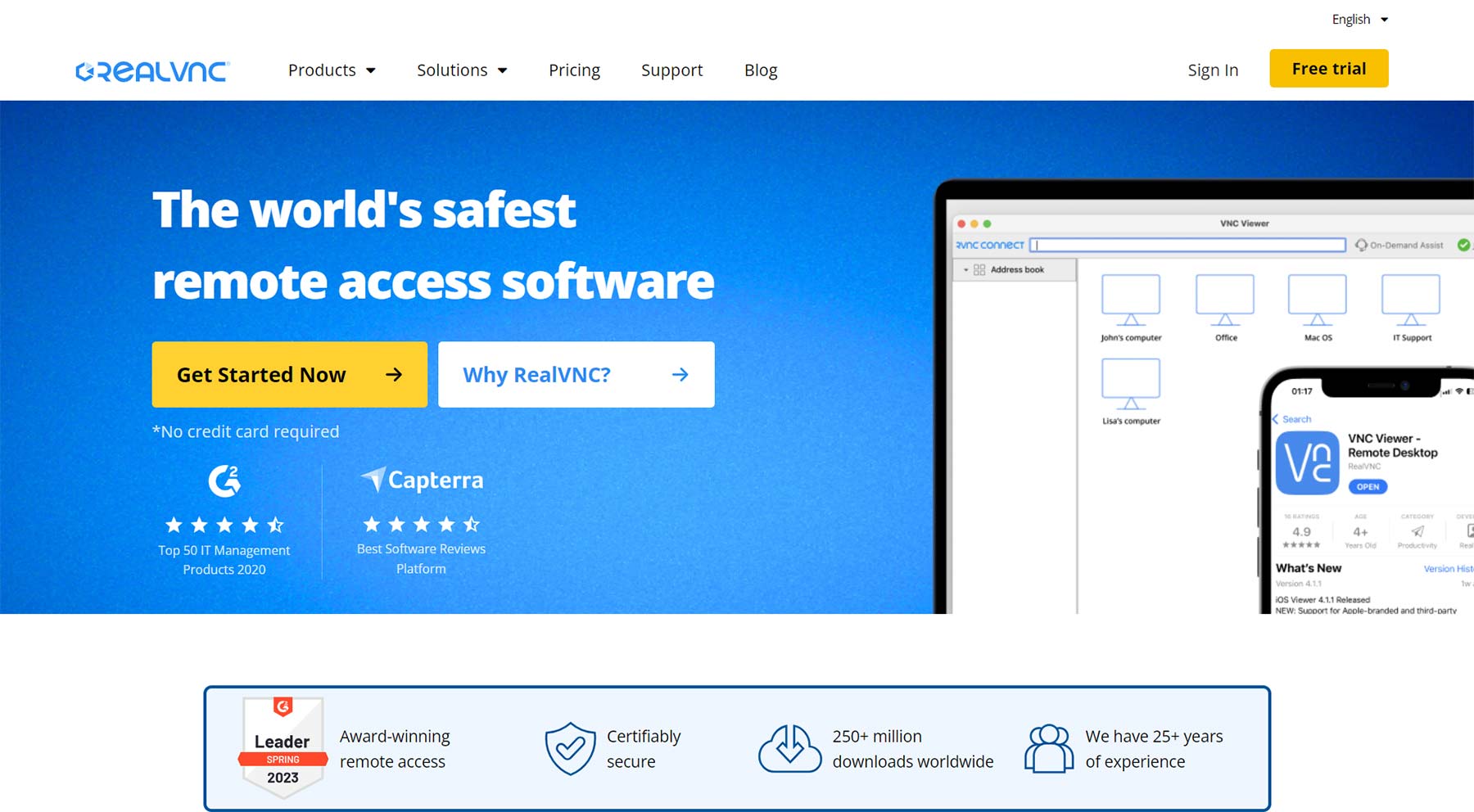Go to the Pricing page

coord(574,70)
